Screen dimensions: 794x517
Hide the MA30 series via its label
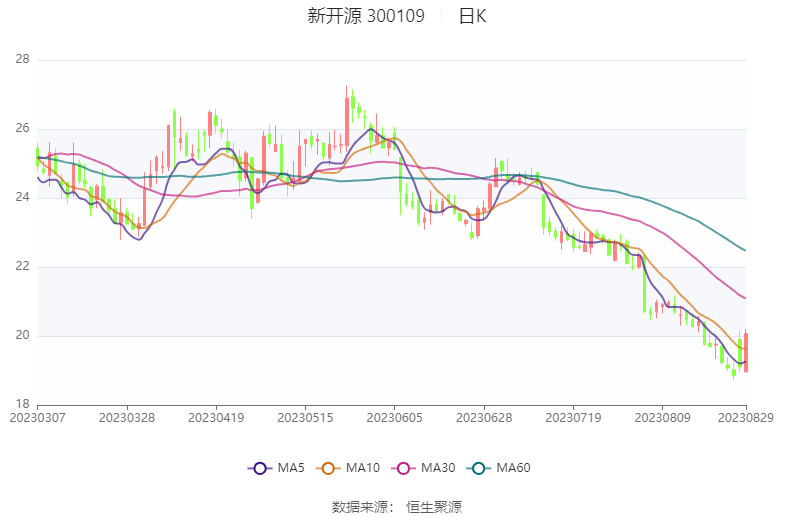tap(438, 468)
